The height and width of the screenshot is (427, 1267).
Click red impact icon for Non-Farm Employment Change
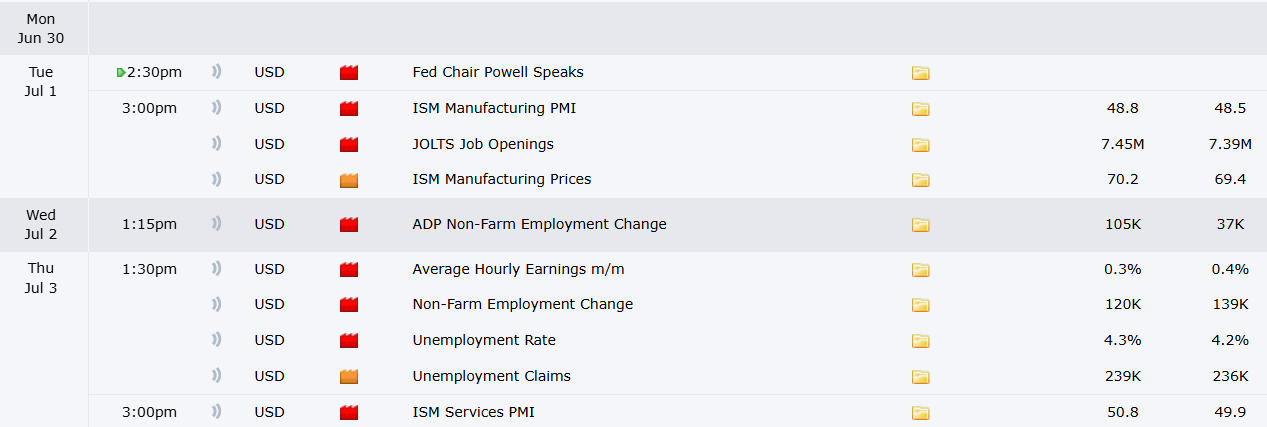click(349, 305)
